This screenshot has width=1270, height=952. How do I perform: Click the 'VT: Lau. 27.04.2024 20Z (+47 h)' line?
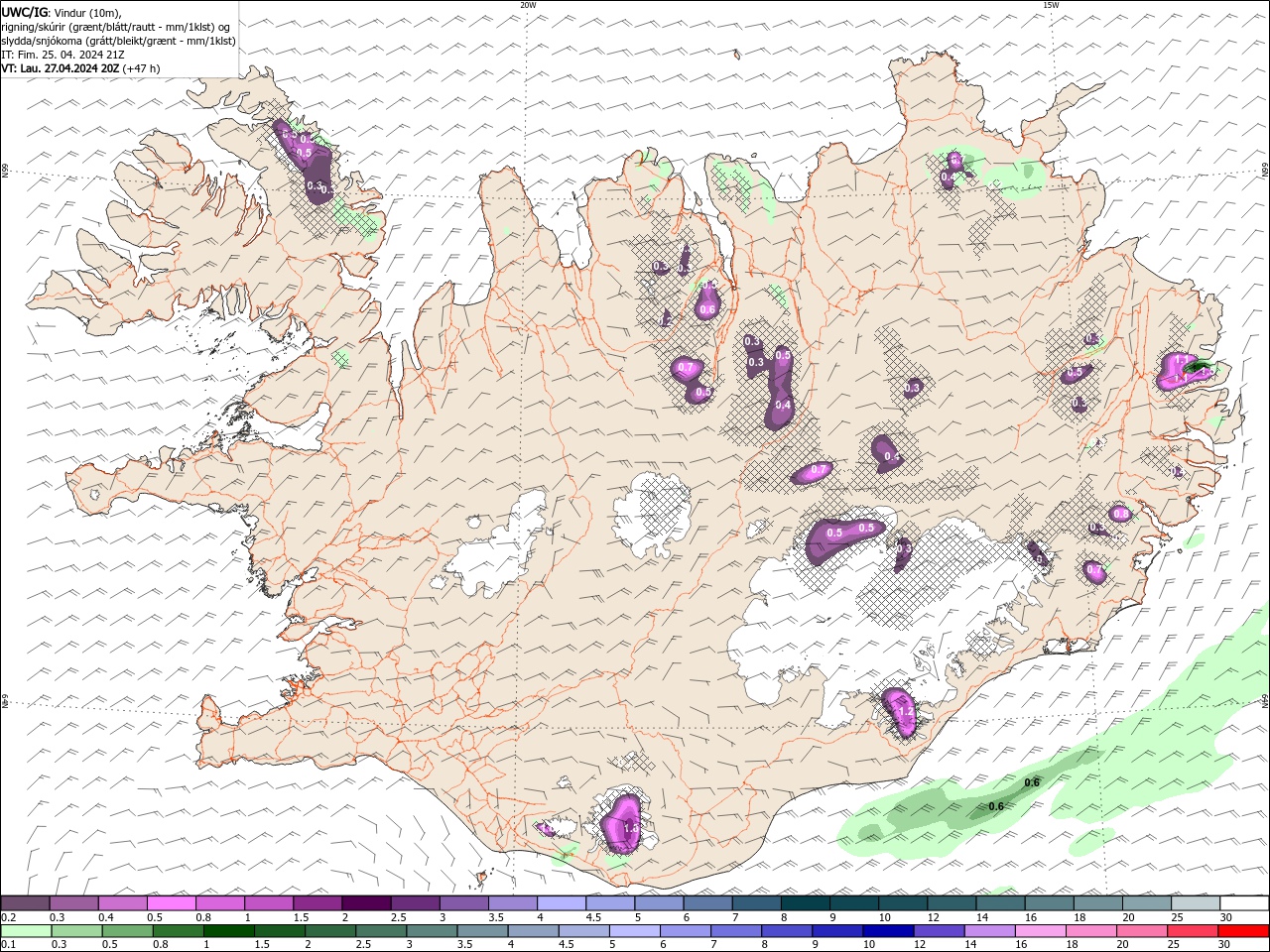click(x=80, y=68)
